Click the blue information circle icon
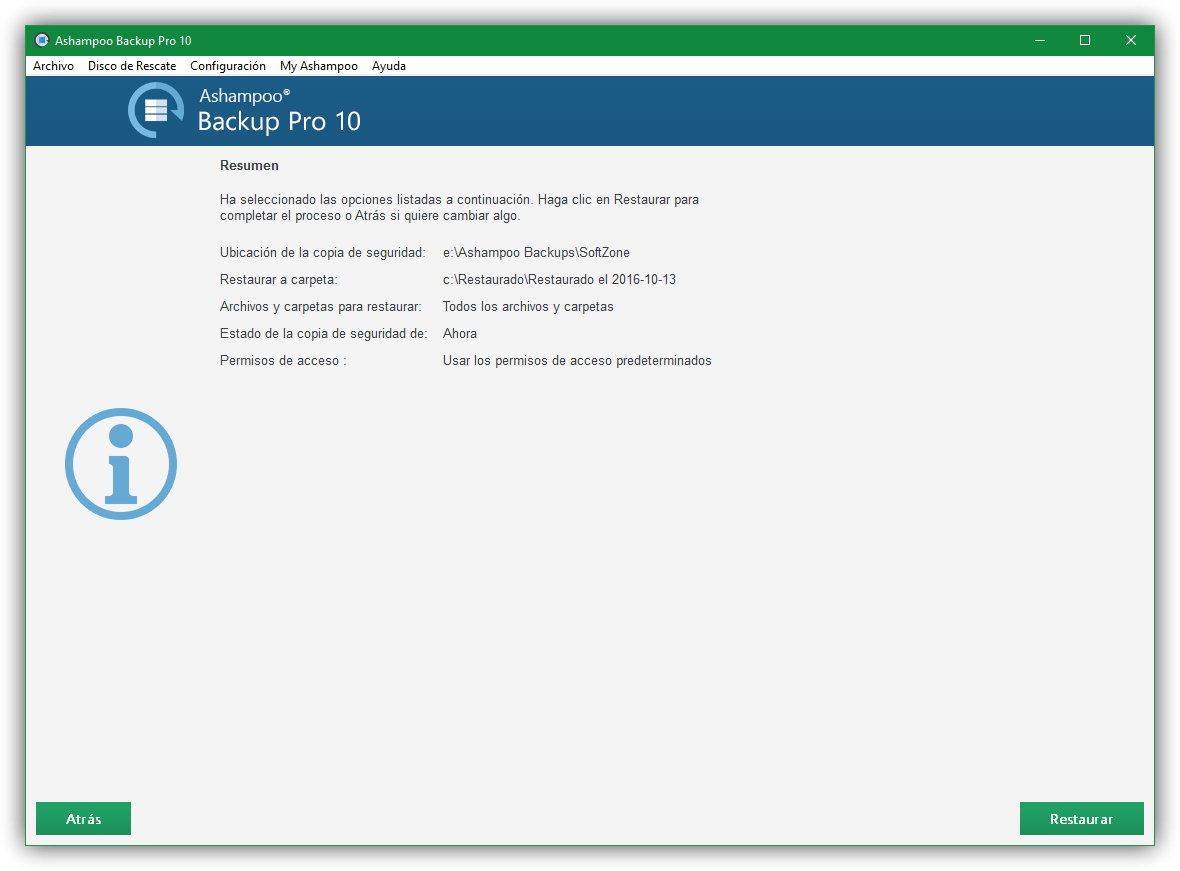The width and height of the screenshot is (1180, 871). tap(121, 464)
